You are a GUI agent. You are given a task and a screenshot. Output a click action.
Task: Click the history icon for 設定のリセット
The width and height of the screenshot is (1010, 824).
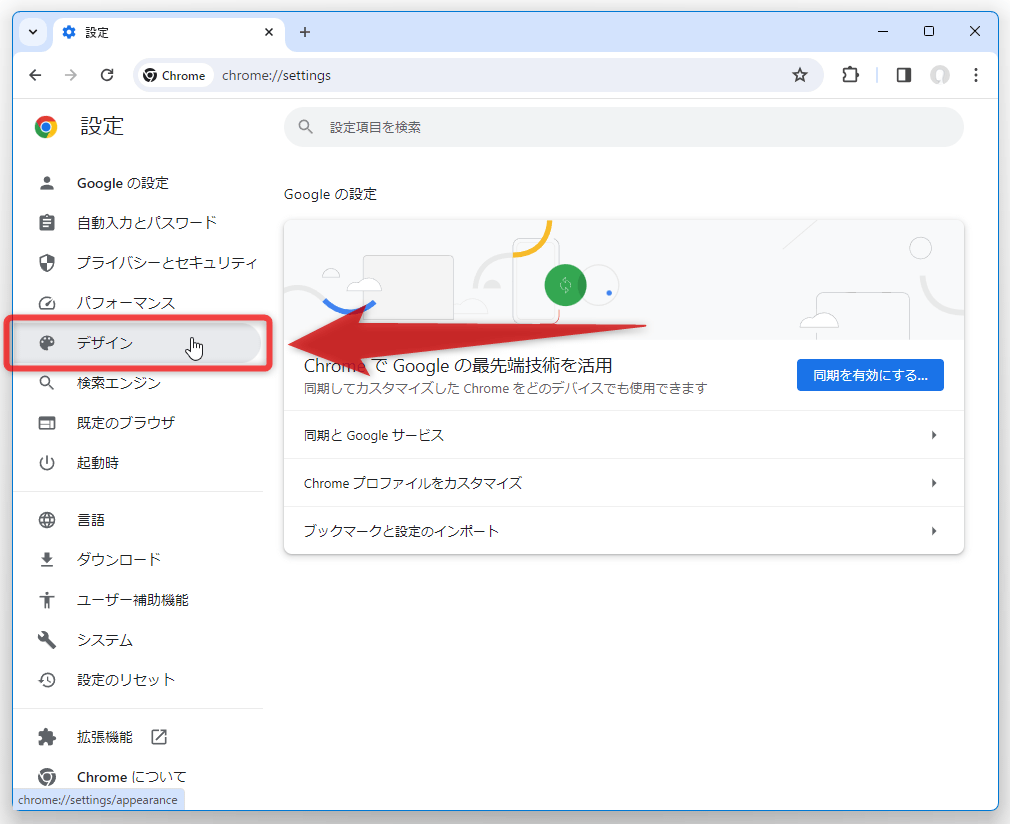click(47, 680)
